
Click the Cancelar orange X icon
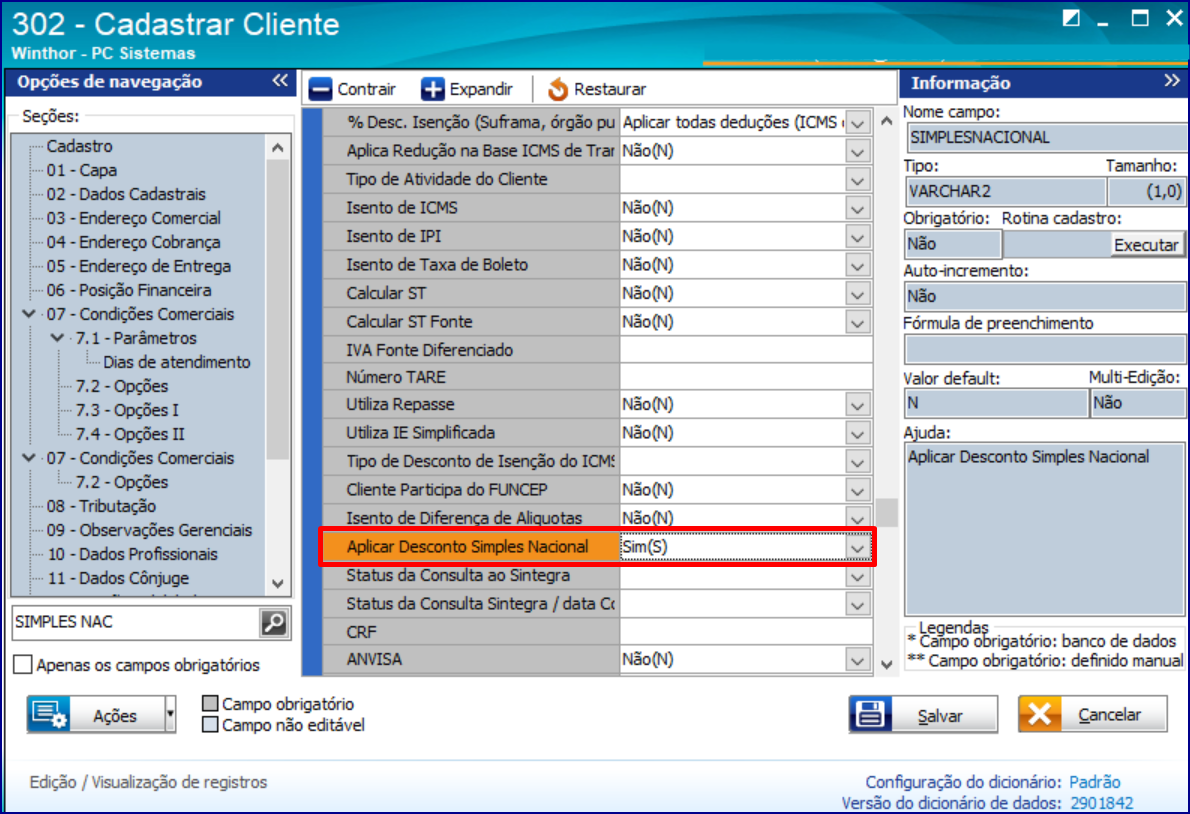pos(1040,715)
